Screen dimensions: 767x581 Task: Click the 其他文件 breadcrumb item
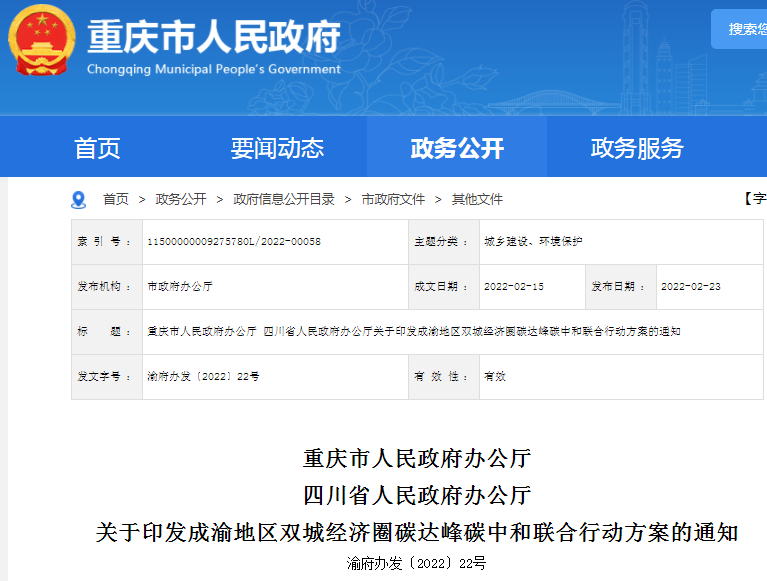pyautogui.click(x=477, y=200)
